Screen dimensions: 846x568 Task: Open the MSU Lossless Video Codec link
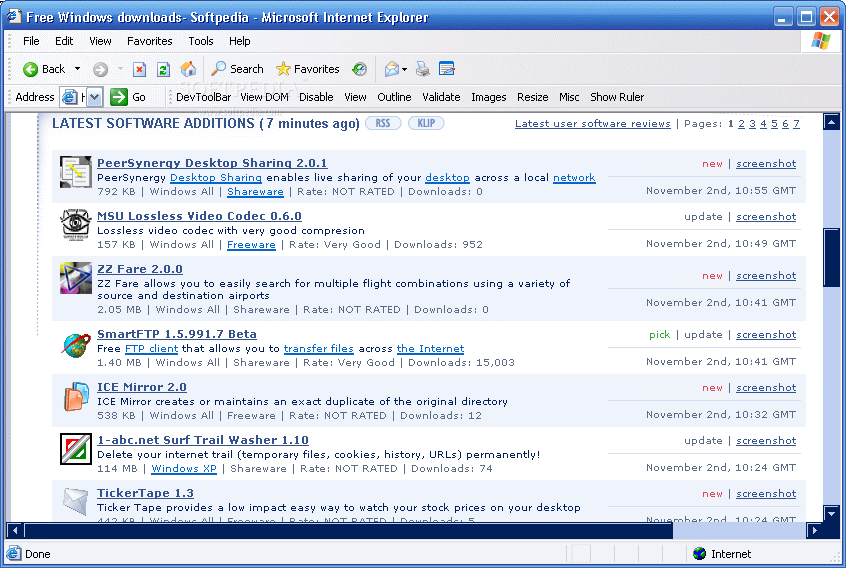pyautogui.click(x=199, y=216)
